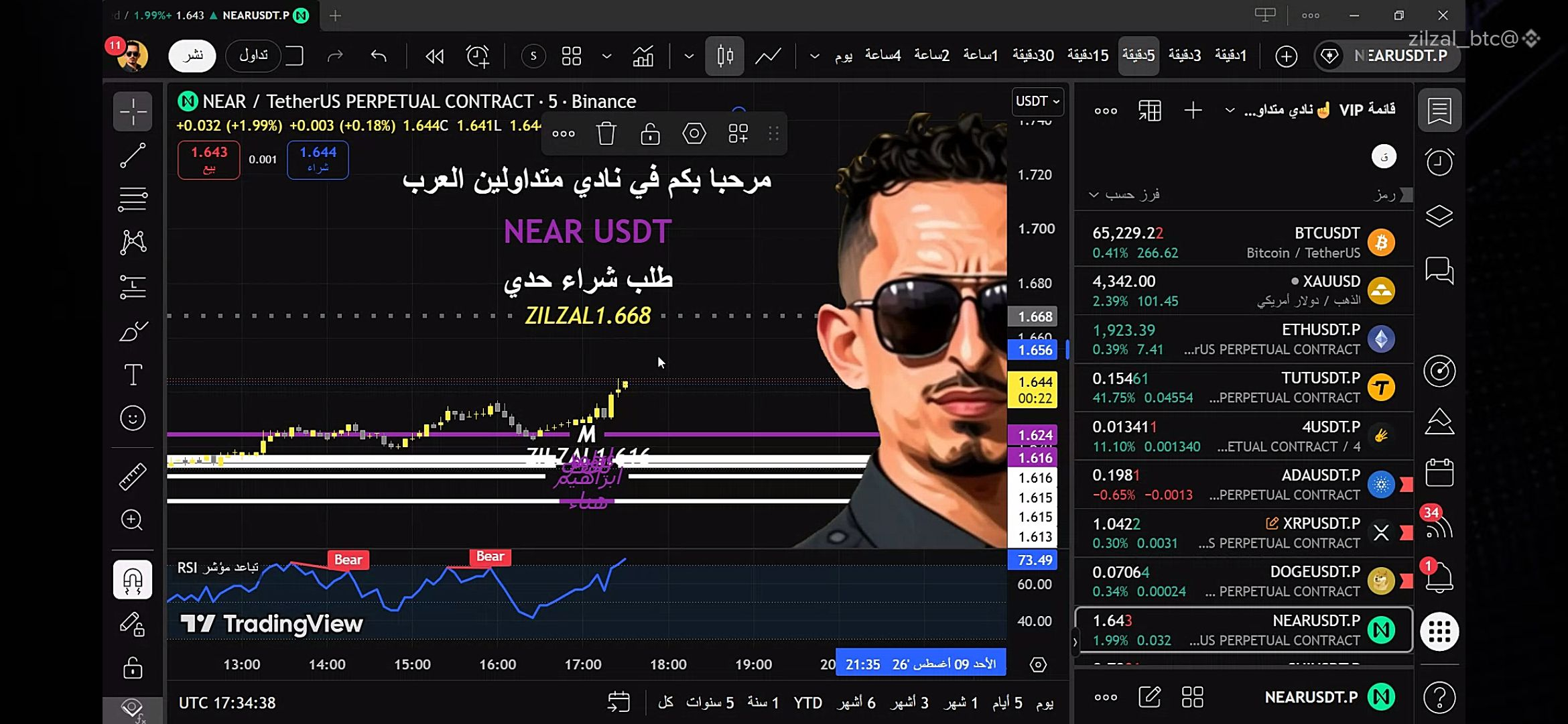Open the USDT currency dropdown

click(x=1037, y=101)
